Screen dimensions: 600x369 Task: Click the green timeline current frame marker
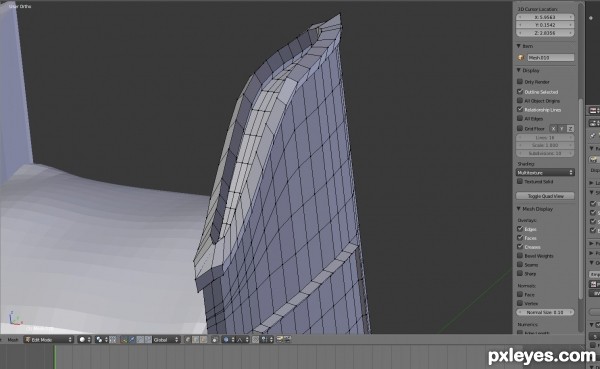pyautogui.click(x=55, y=357)
